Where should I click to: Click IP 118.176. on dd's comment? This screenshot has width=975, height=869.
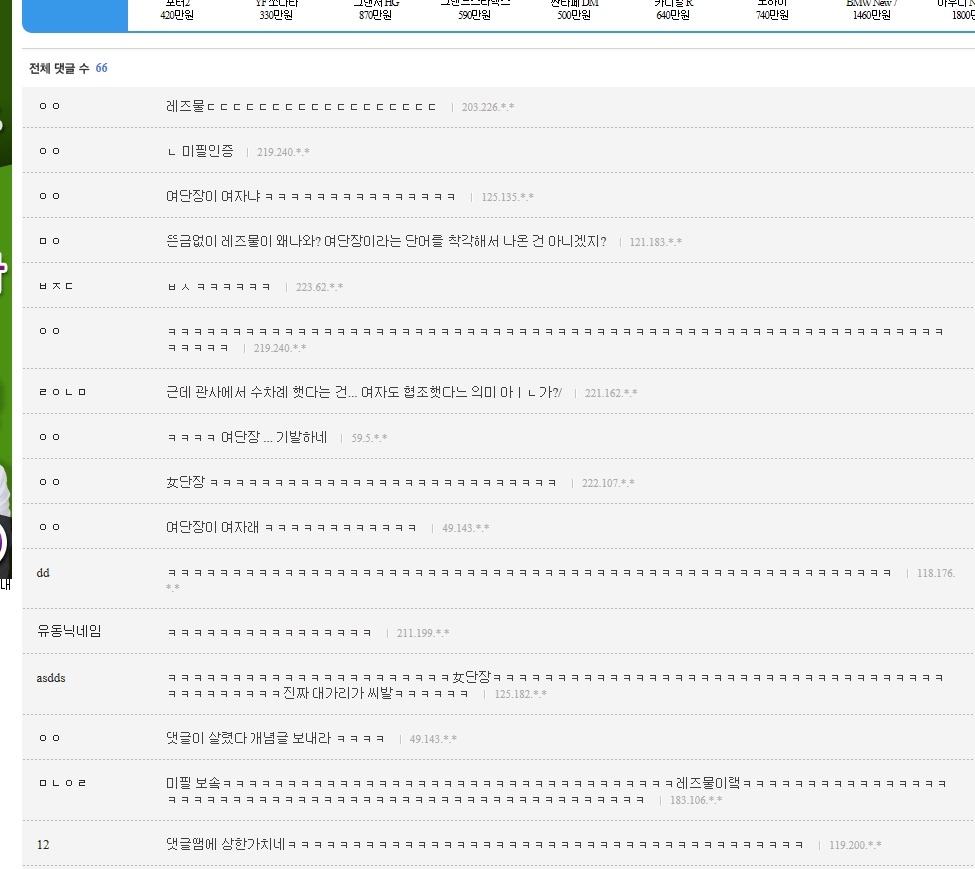coord(936,573)
